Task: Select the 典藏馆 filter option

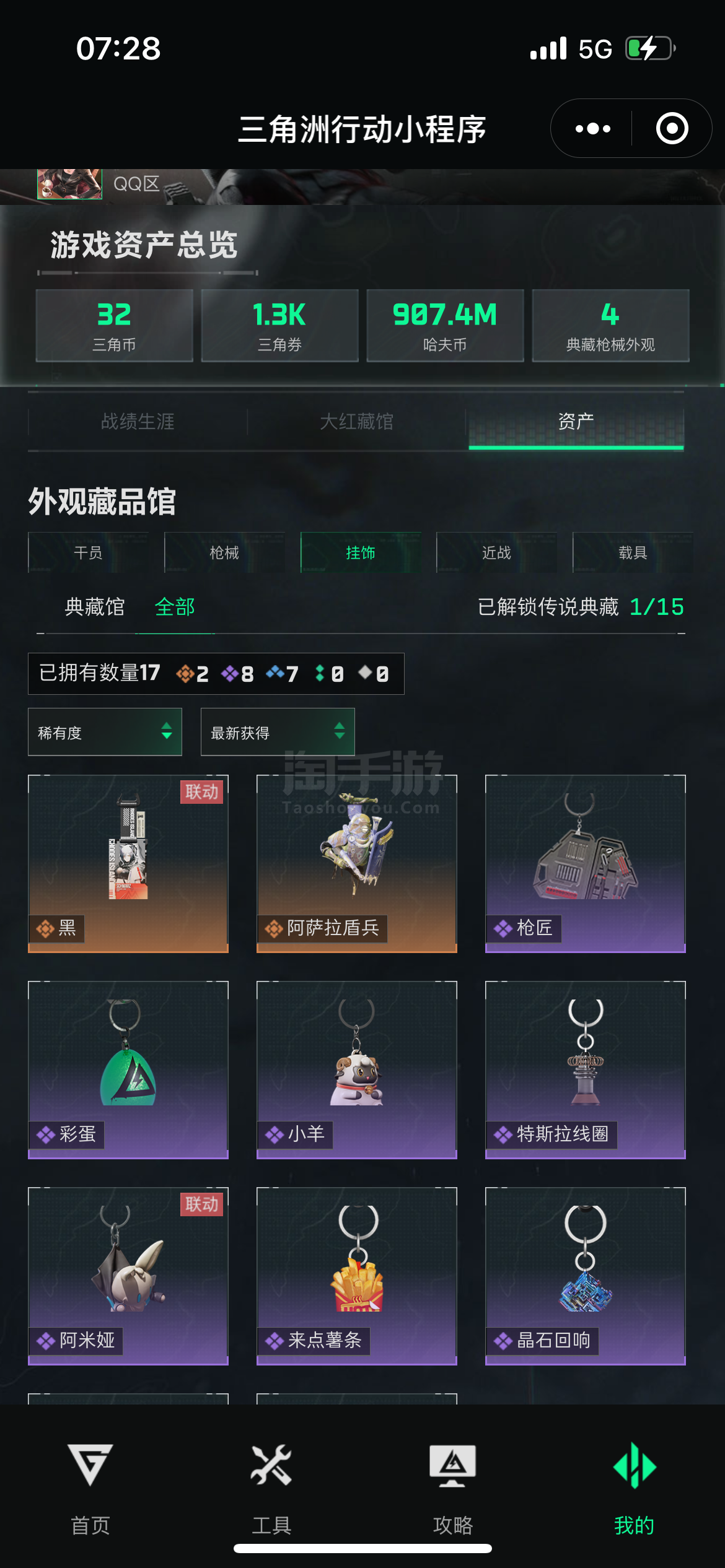Action: click(95, 607)
